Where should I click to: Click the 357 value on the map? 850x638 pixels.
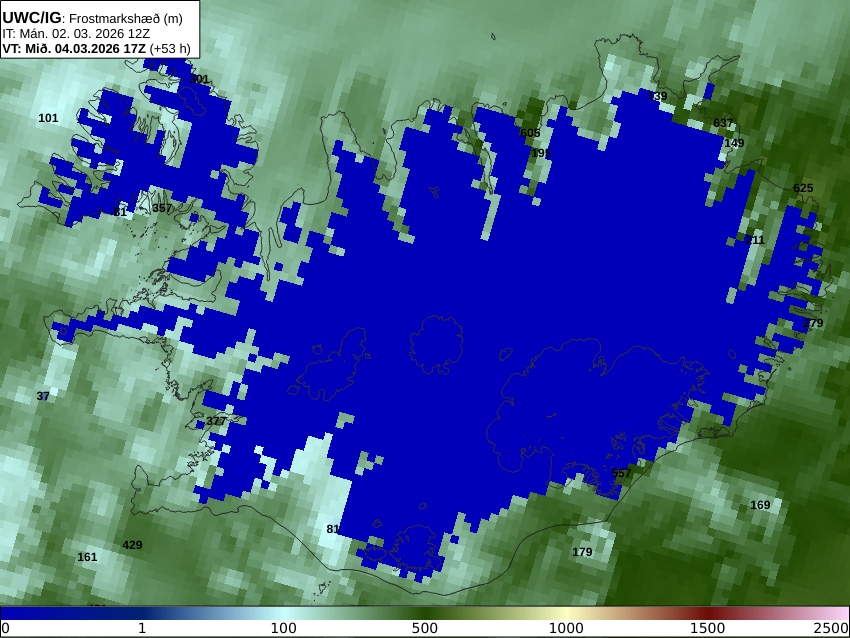pyautogui.click(x=162, y=208)
